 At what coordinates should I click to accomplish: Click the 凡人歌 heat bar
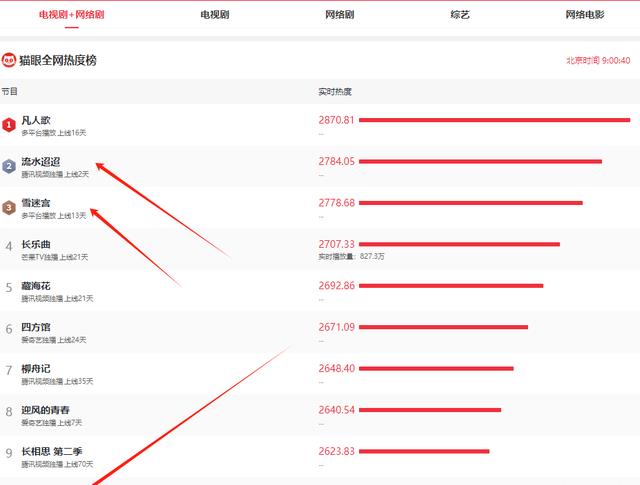point(495,120)
